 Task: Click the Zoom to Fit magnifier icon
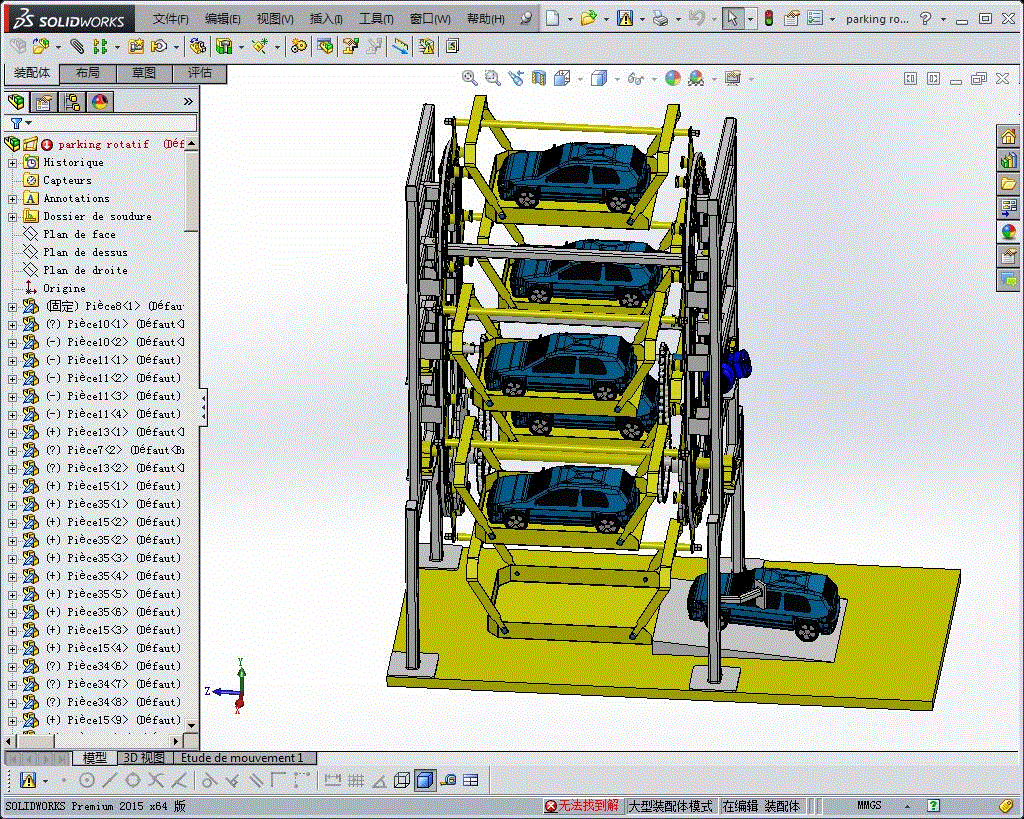pos(470,78)
